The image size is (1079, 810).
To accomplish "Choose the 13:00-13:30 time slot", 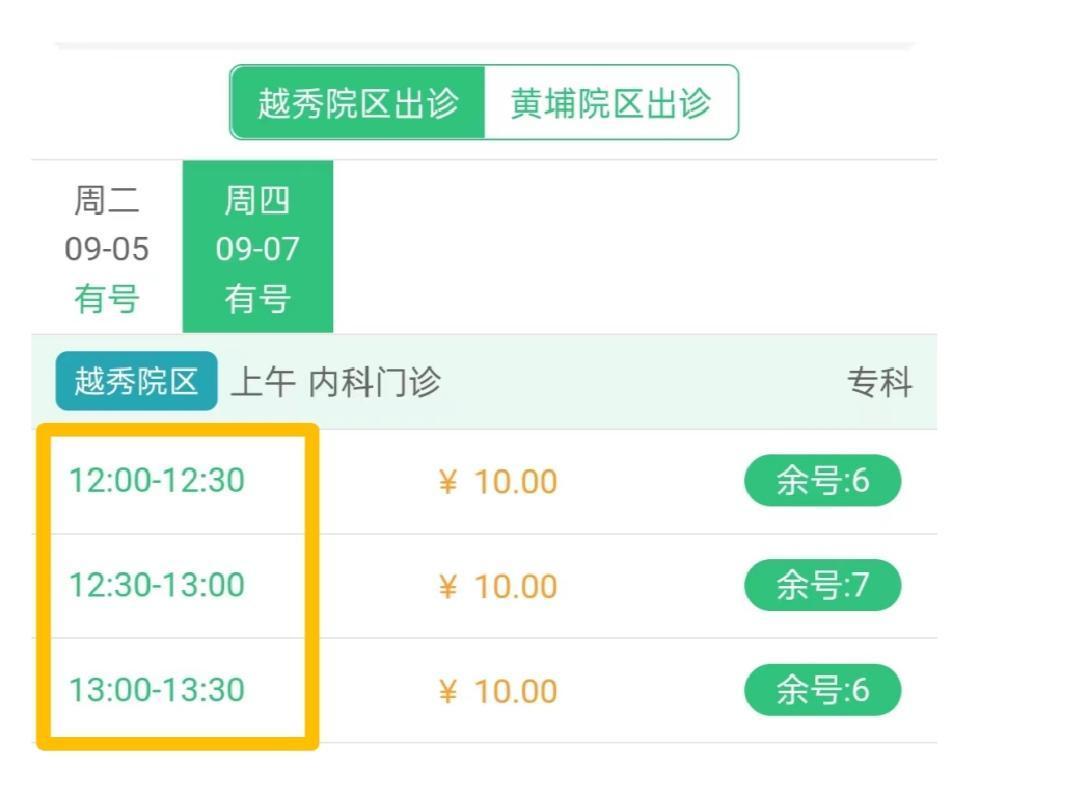I will 157,690.
